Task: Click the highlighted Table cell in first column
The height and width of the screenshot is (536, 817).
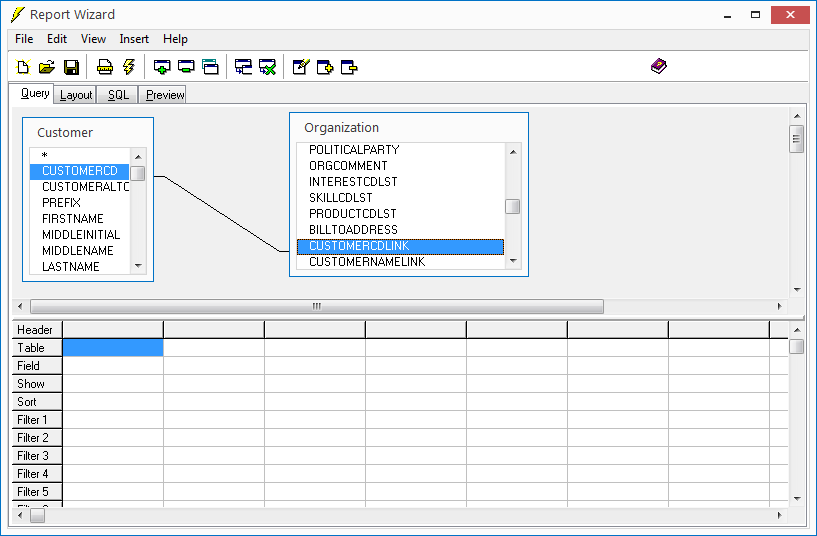Action: pyautogui.click(x=113, y=348)
